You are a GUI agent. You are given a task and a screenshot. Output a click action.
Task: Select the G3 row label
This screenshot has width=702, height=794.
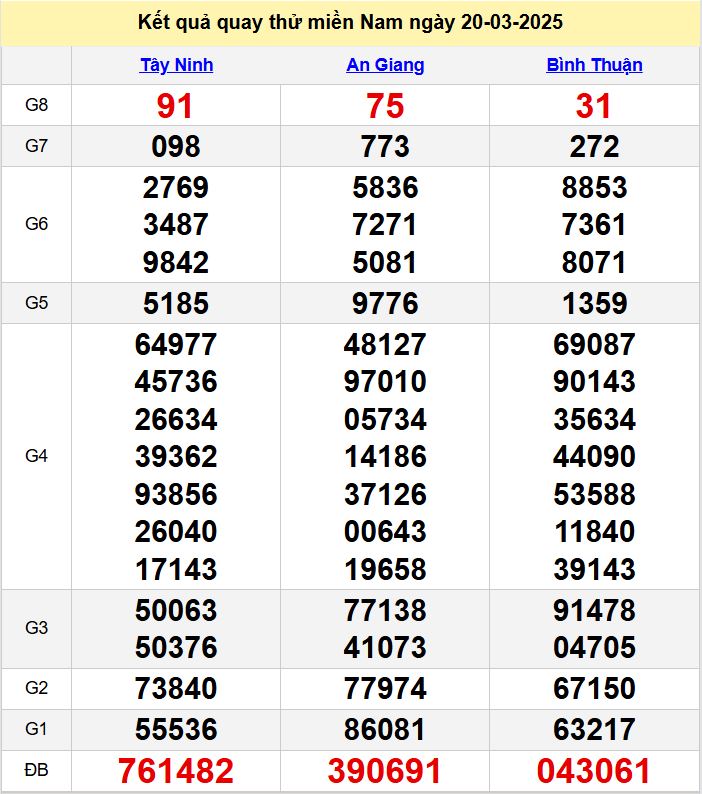point(36,628)
